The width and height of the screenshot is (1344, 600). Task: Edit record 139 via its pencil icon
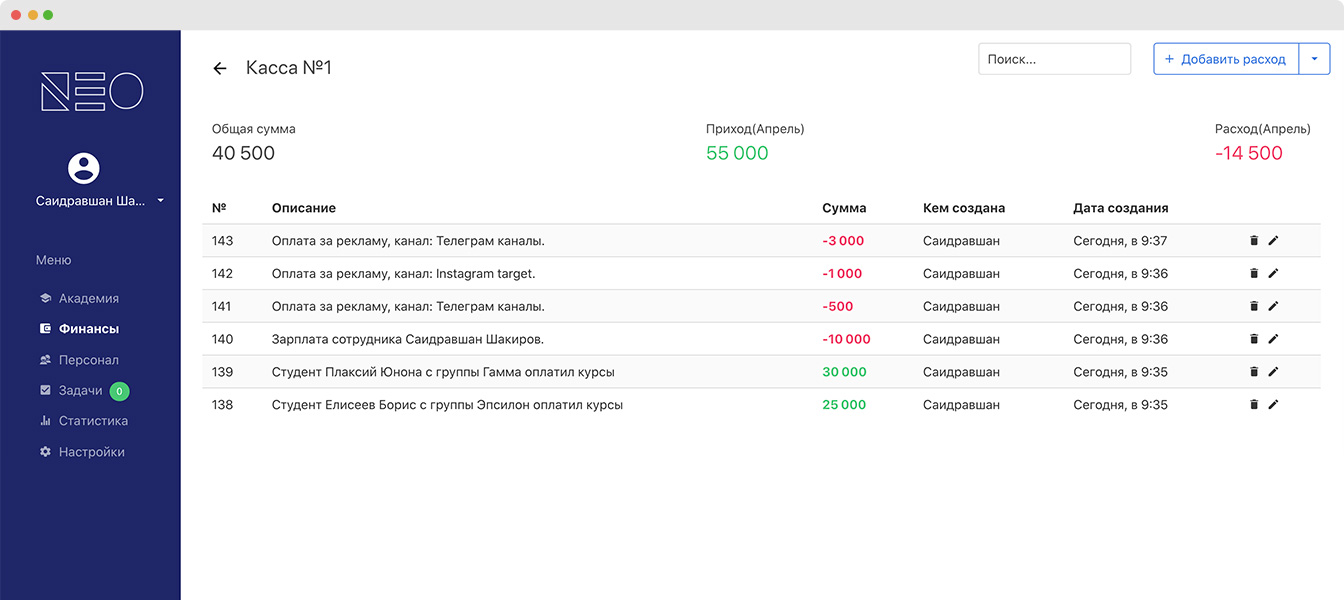point(1273,371)
